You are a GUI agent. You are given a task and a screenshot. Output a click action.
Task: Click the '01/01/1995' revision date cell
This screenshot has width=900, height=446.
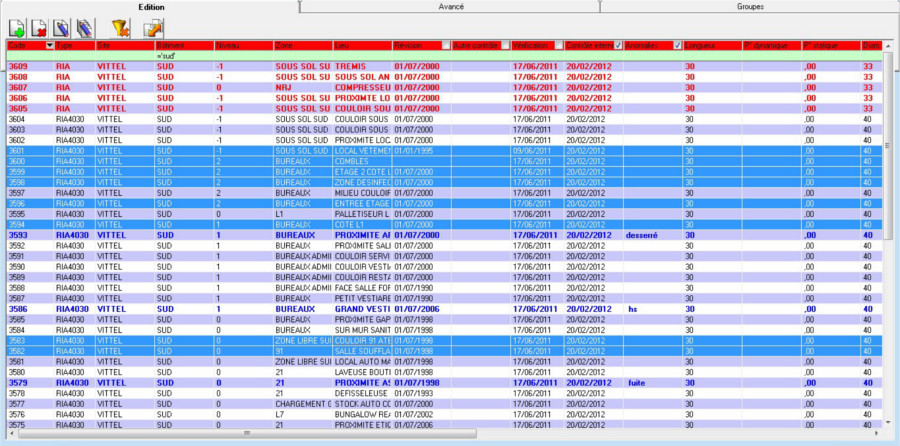421,151
